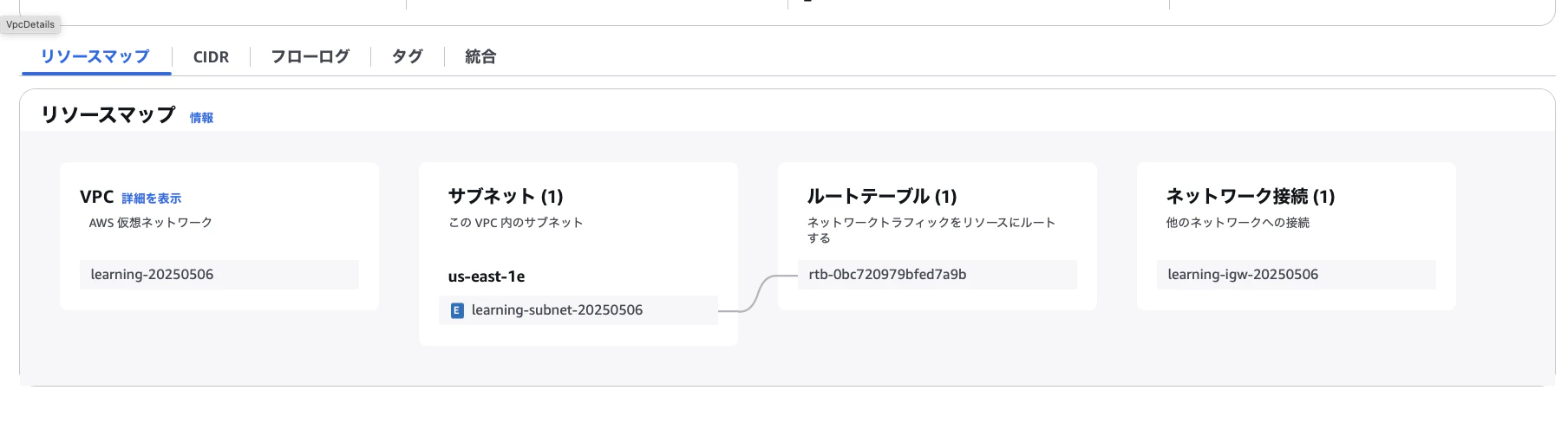Image resolution: width=1568 pixels, height=423 pixels.
Task: Click the VPC card title text
Action: tap(97, 197)
